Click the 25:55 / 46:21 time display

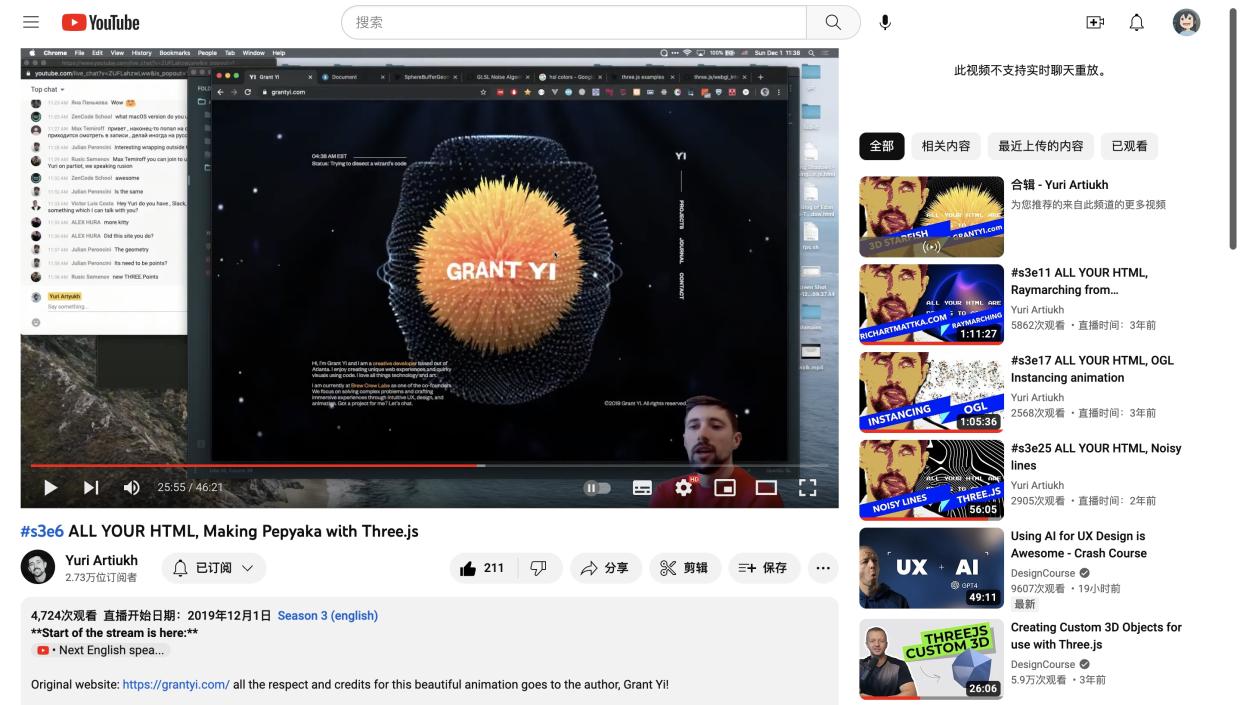190,488
